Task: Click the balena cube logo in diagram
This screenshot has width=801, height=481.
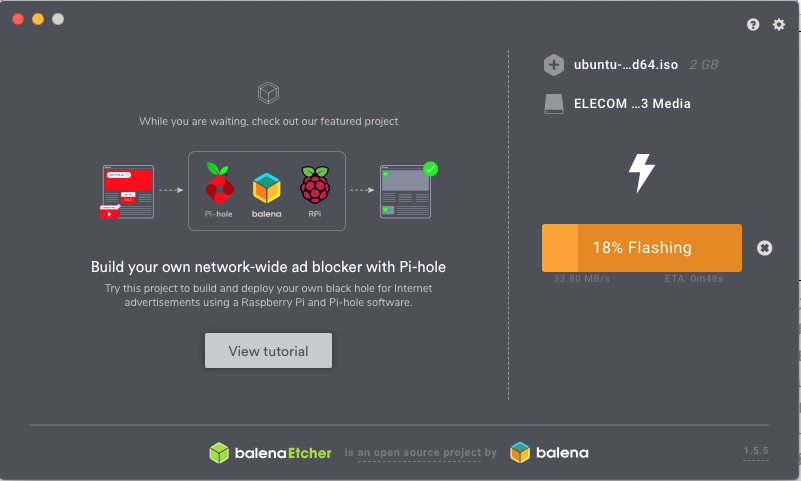Action: pyautogui.click(x=267, y=188)
